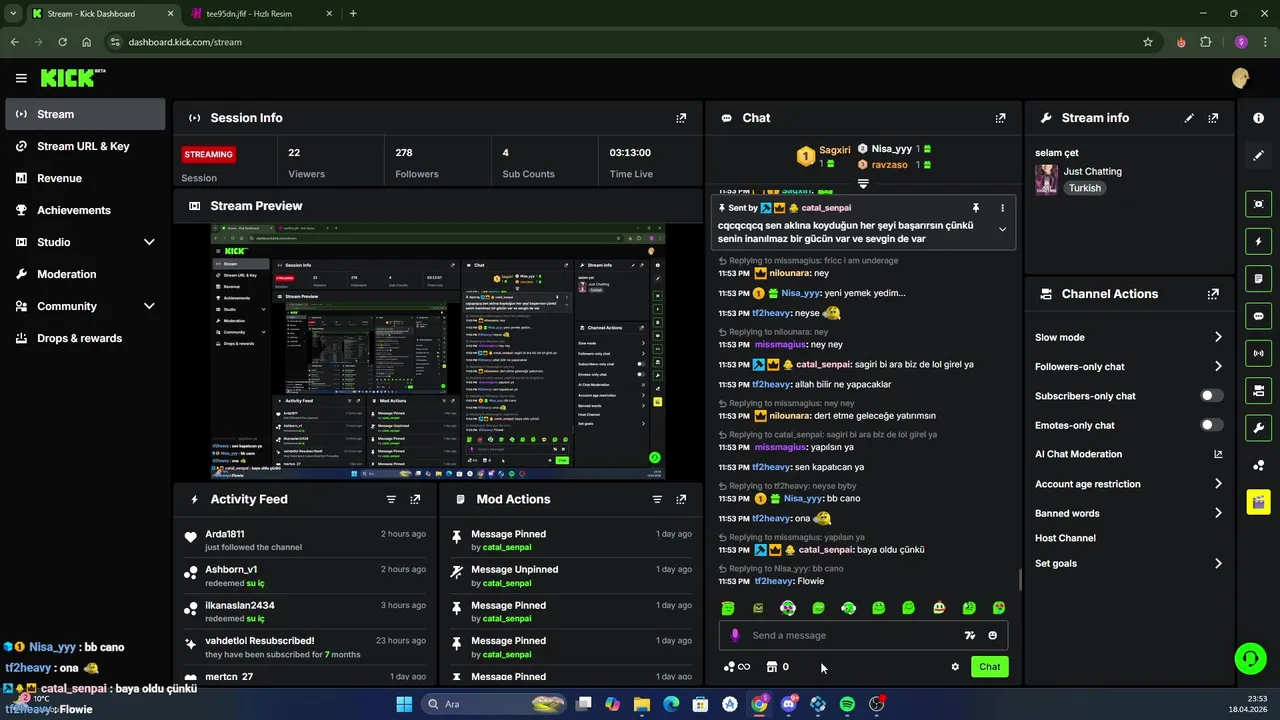Edit stream info with the pencil icon
This screenshot has height=720, width=1280.
(x=1189, y=118)
